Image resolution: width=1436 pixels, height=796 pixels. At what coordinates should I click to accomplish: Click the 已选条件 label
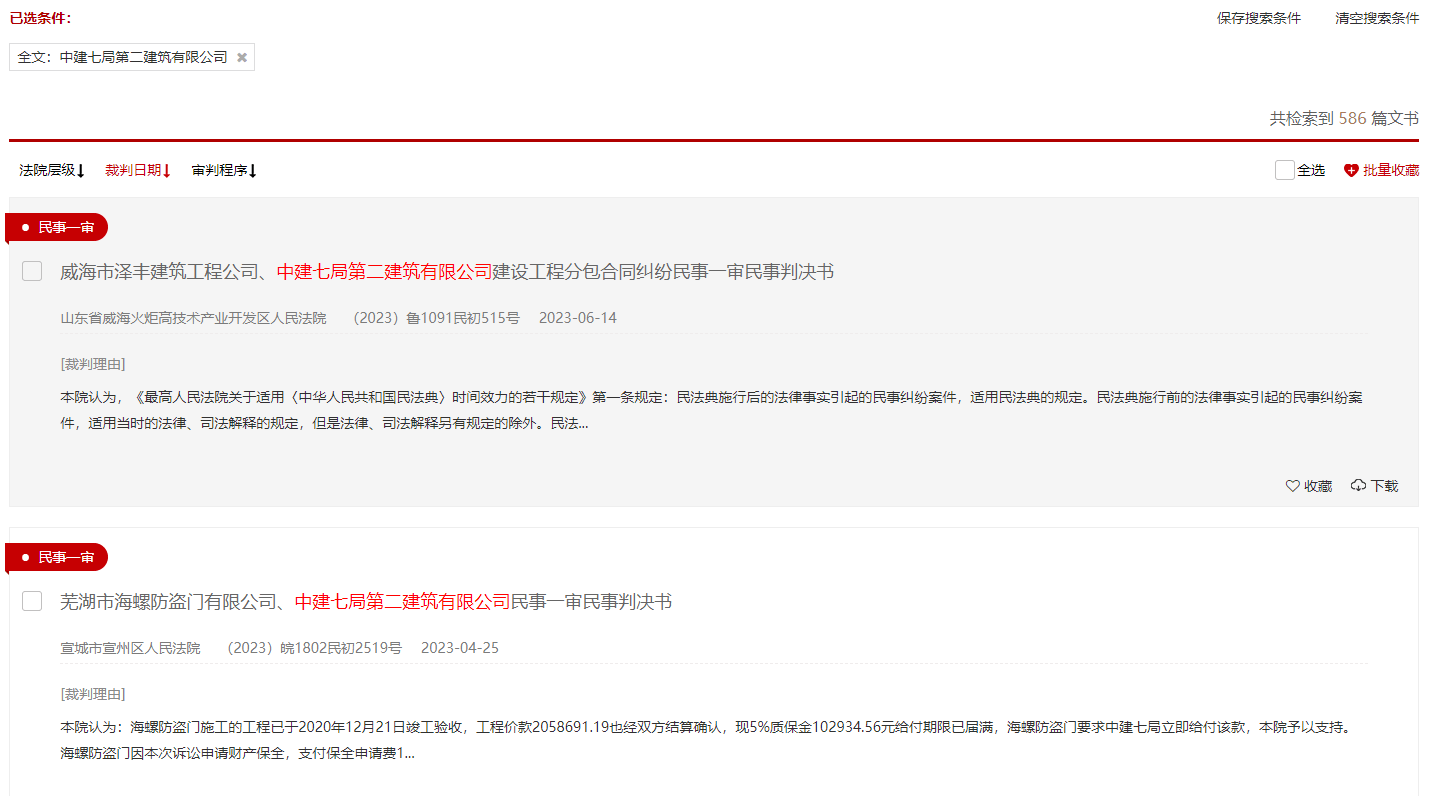40,18
